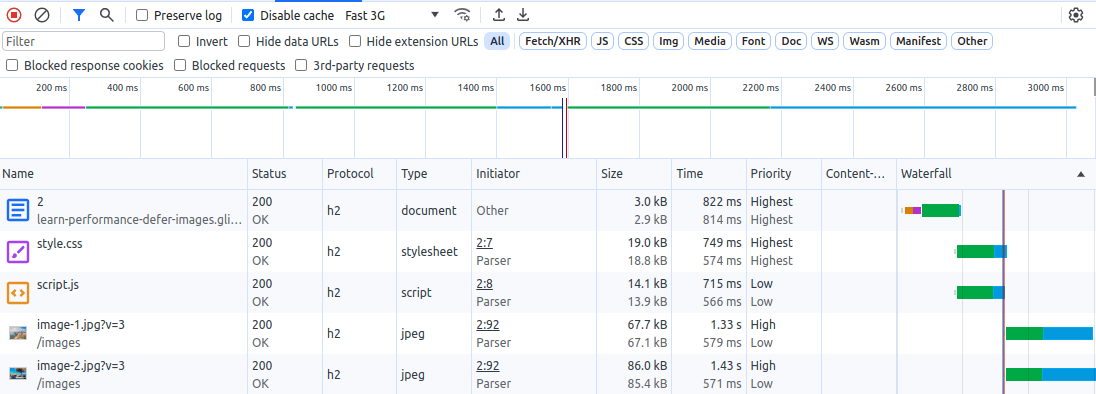
Task: Open the Fast 3G throttling dropdown
Action: tap(391, 15)
